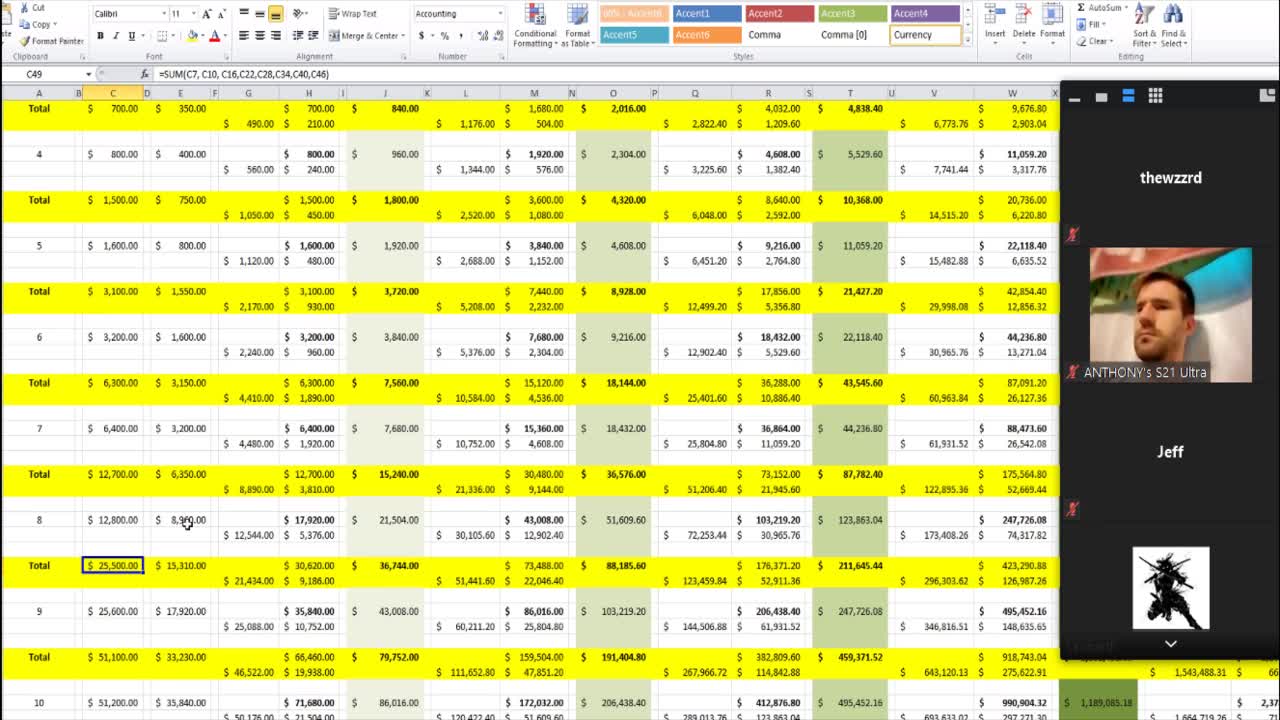The width and height of the screenshot is (1280, 720).
Task: Apply the Accent5 cell style
Action: click(x=633, y=34)
